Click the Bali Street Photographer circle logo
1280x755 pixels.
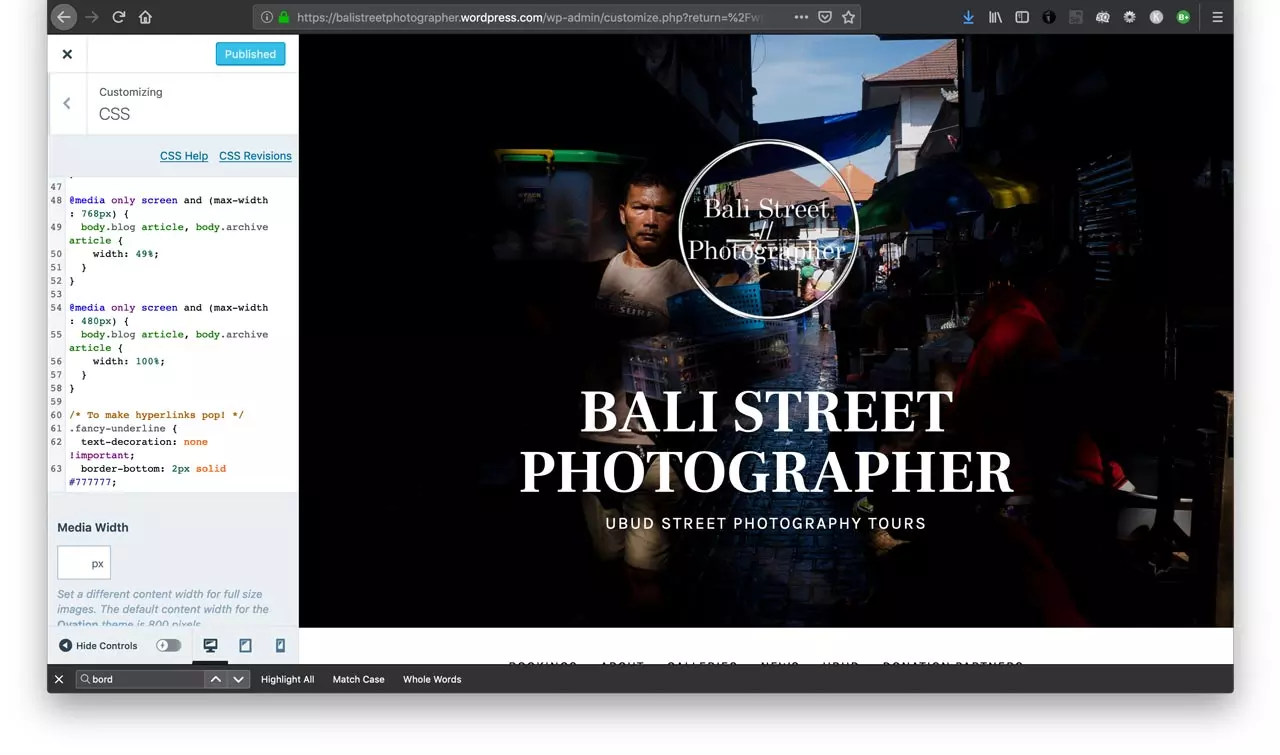767,229
